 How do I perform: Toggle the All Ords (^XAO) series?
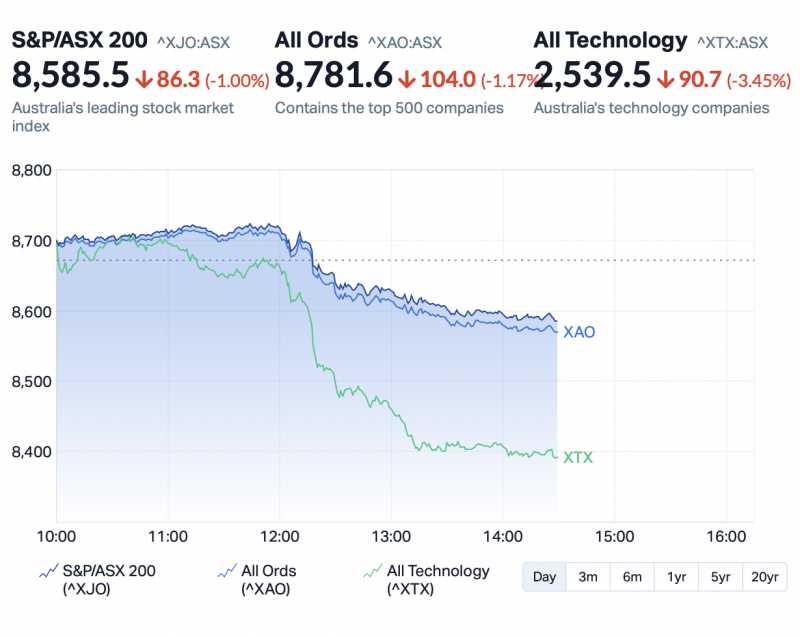pos(268,580)
